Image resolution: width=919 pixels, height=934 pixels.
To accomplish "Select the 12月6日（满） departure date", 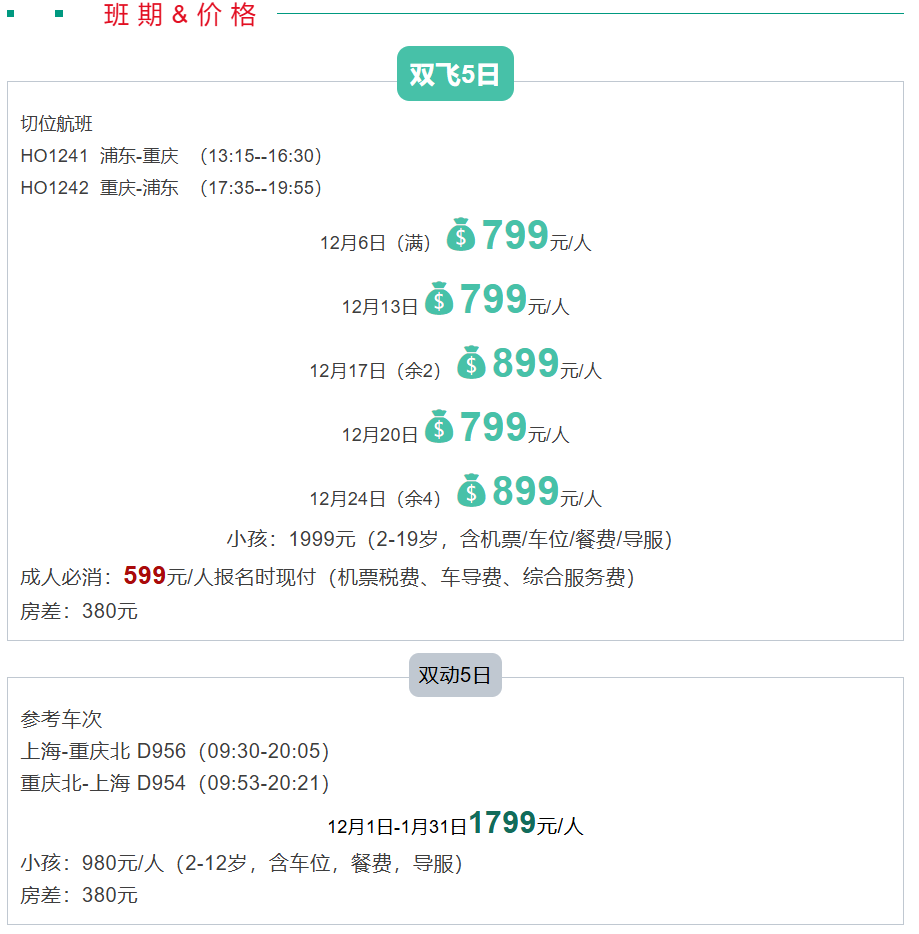I will coord(375,243).
